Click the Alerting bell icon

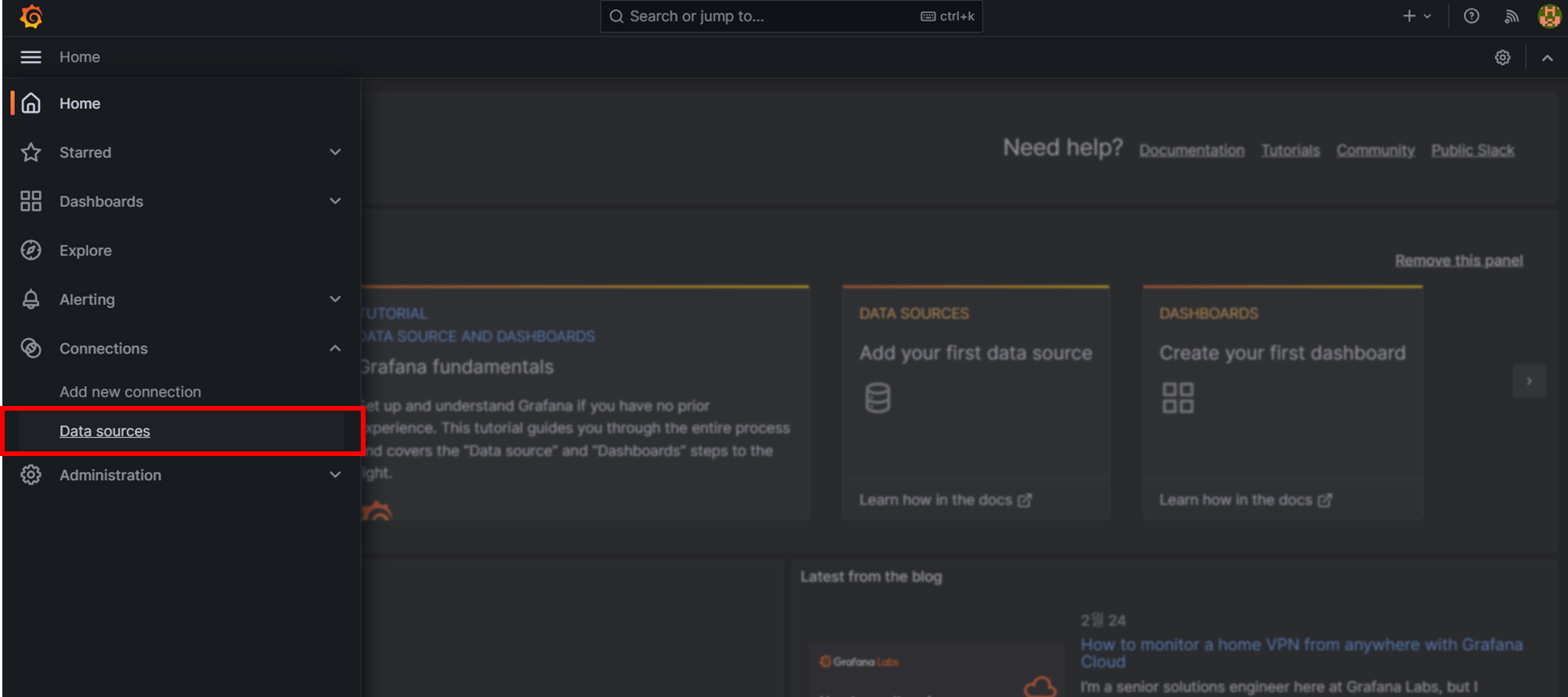click(31, 300)
